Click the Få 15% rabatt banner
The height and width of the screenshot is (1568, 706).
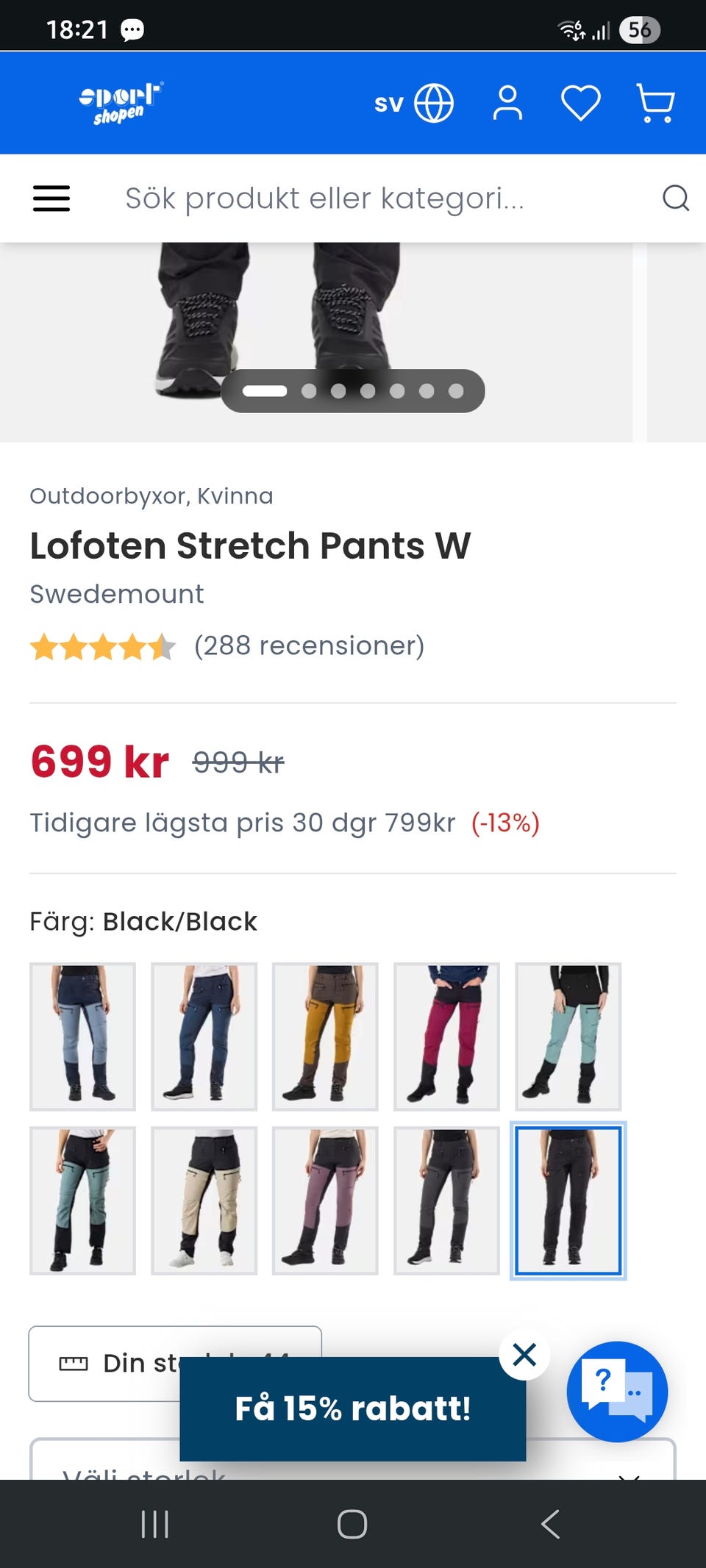[x=352, y=1408]
